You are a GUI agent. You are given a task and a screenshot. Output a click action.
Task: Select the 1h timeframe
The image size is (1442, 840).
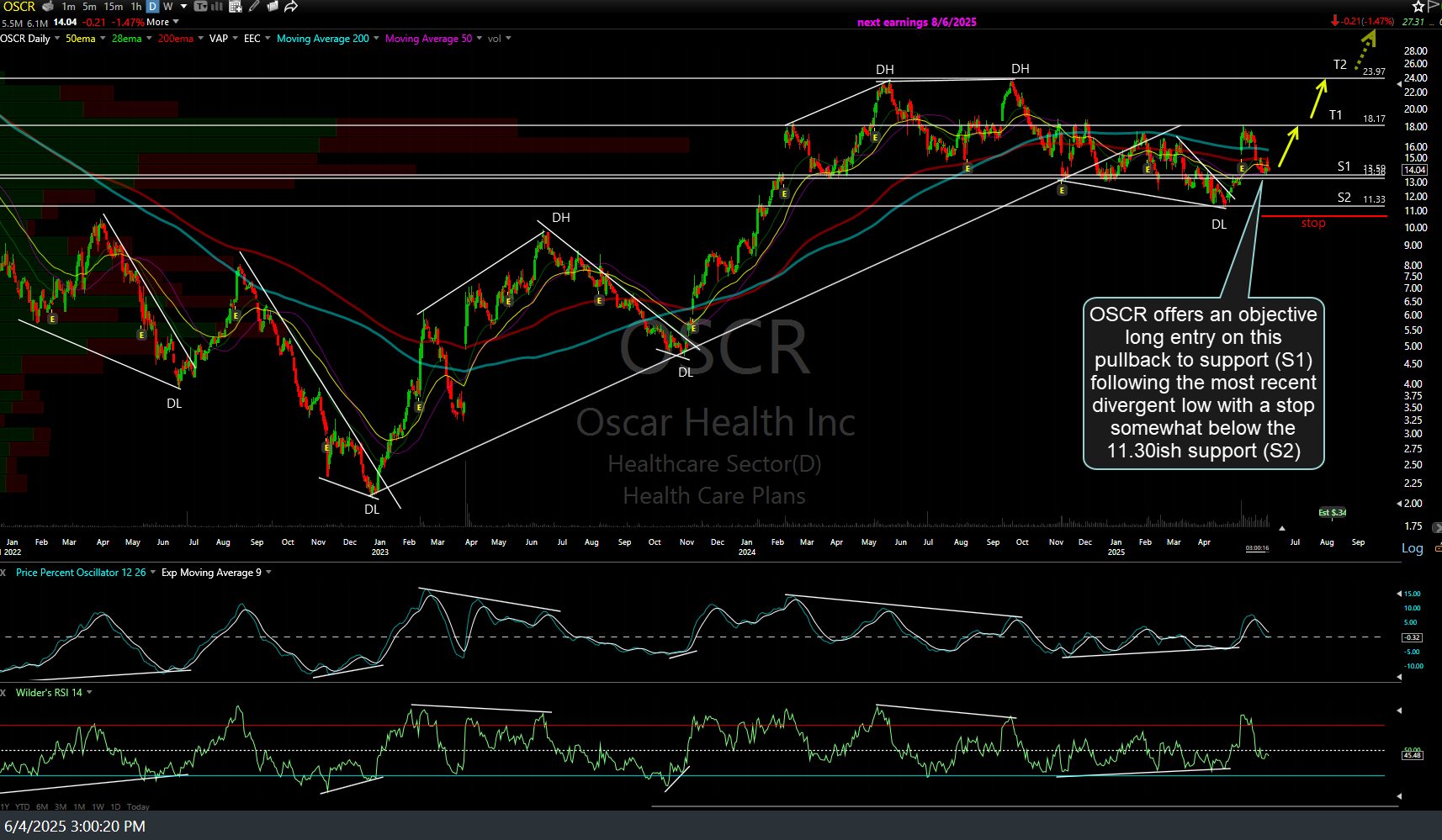[x=136, y=7]
